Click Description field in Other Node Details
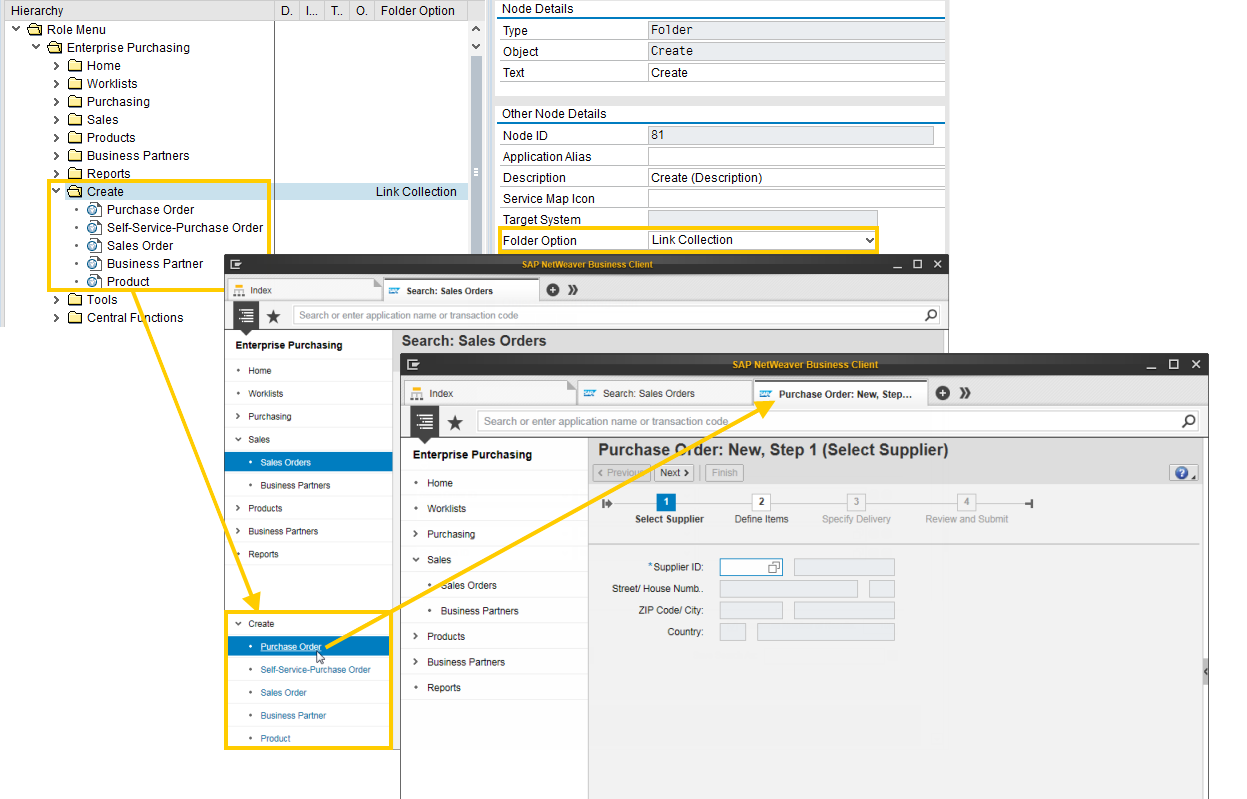Viewport: 1247px width, 799px height. click(795, 178)
